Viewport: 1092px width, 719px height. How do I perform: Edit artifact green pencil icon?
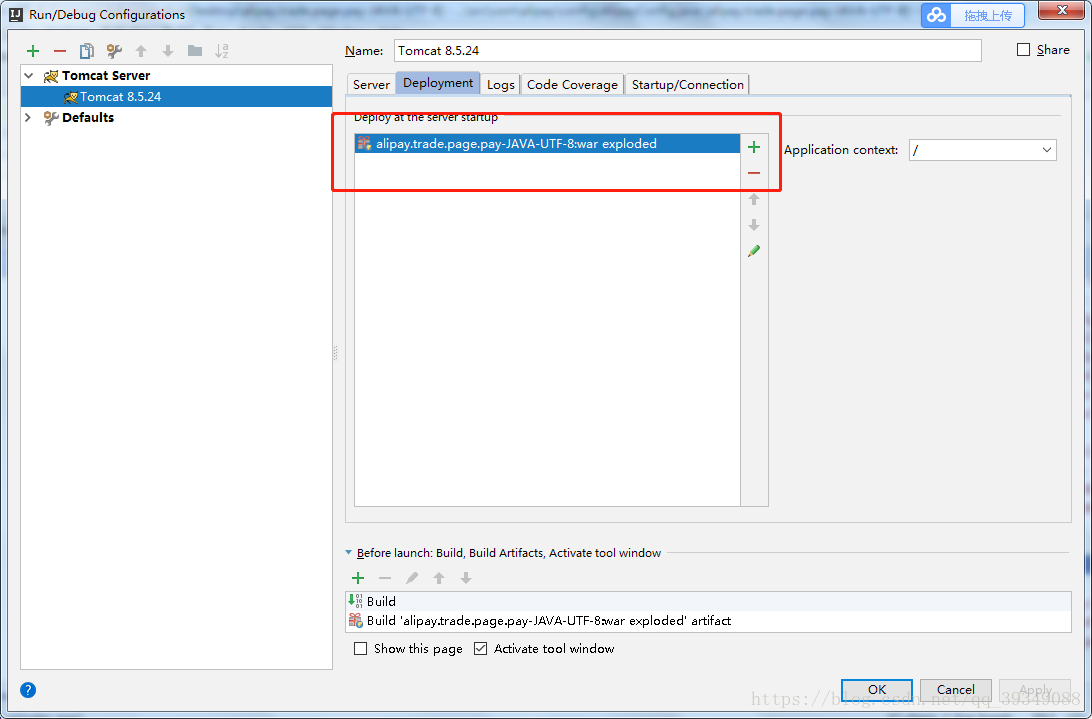coord(754,251)
